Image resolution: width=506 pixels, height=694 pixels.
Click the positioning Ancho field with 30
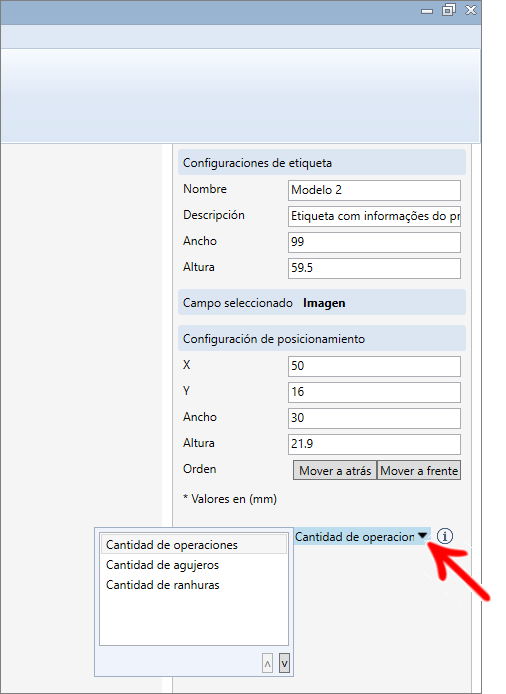pyautogui.click(x=374, y=418)
